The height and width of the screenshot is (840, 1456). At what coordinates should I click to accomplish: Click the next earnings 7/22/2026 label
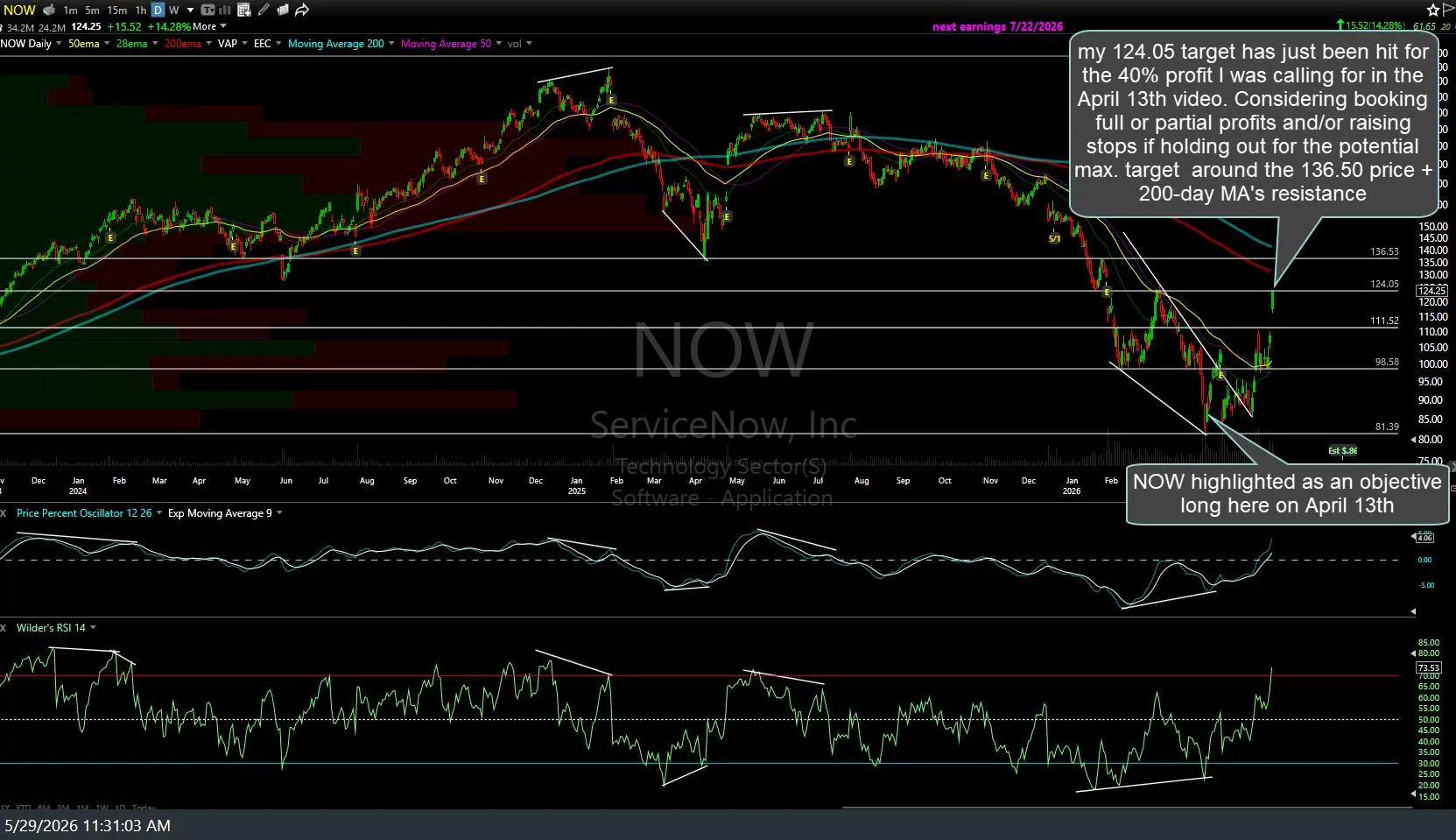pos(997,27)
